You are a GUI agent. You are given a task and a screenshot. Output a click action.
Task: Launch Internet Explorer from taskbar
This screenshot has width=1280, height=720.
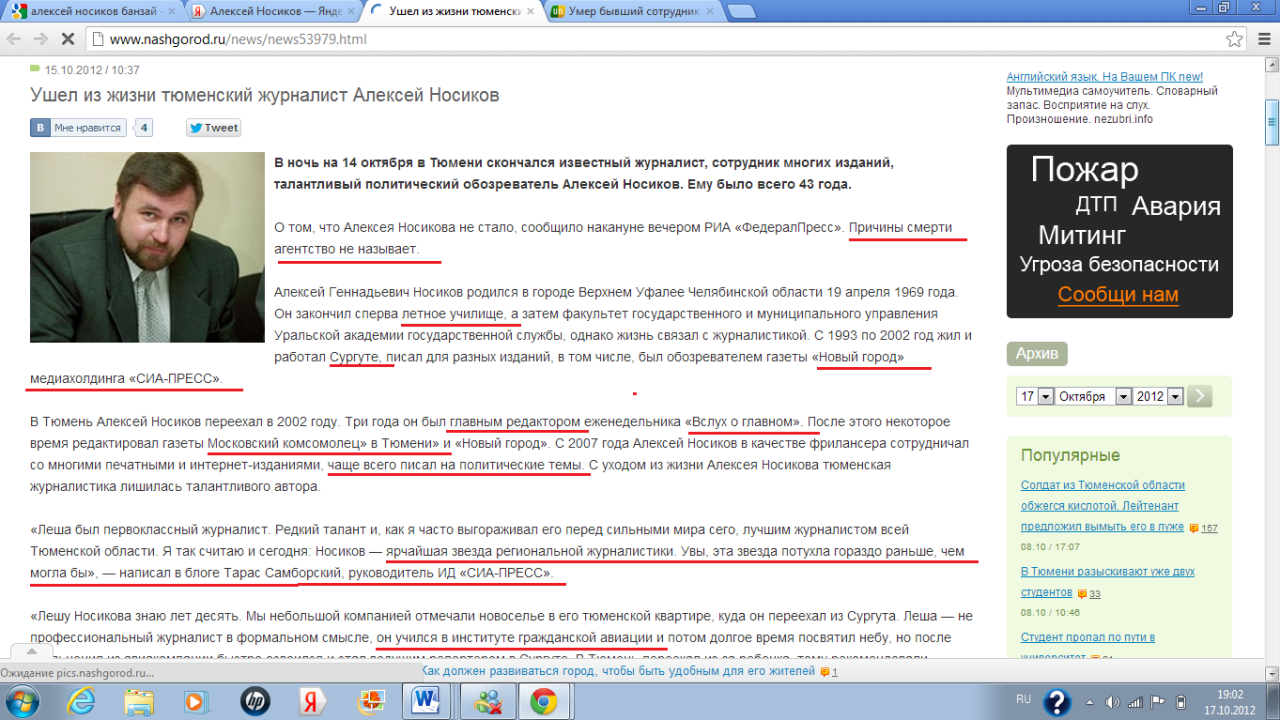(x=83, y=702)
